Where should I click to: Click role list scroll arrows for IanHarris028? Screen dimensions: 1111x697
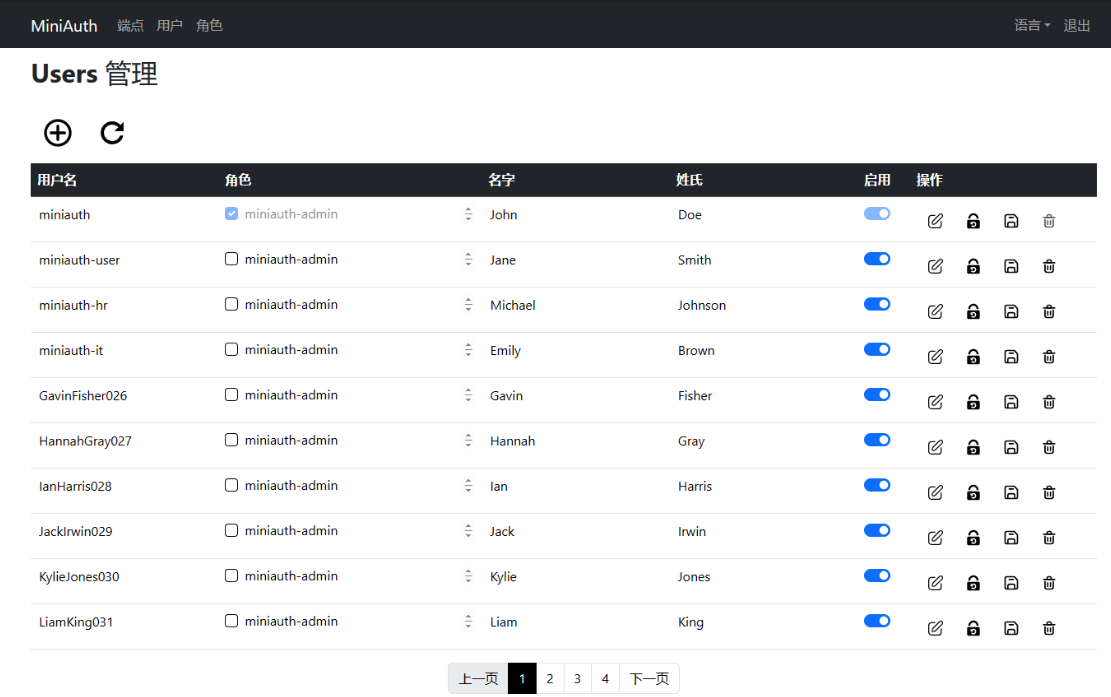pos(468,485)
